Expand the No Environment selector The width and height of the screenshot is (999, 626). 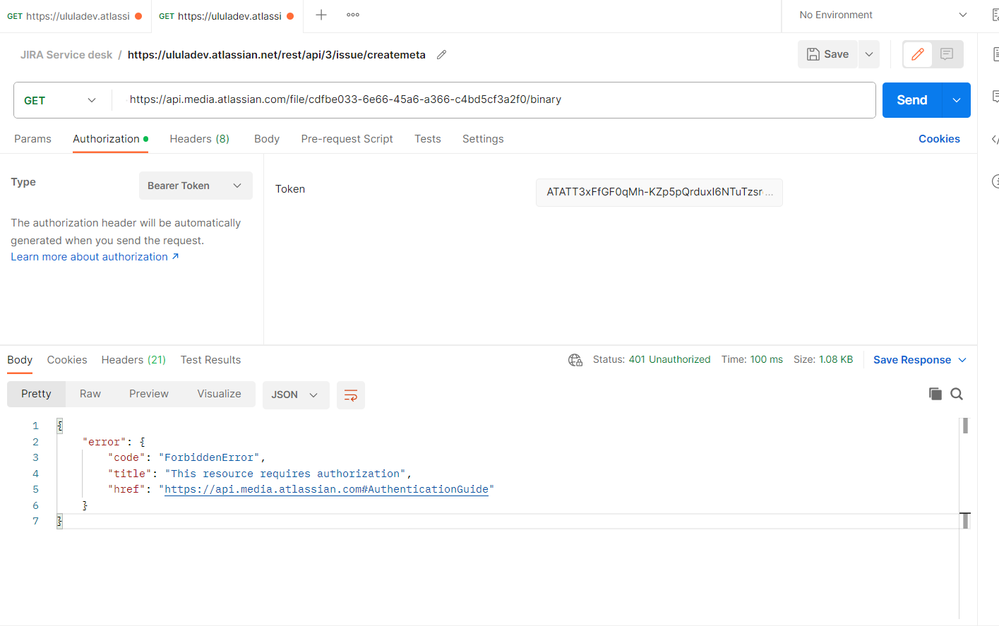[882, 15]
